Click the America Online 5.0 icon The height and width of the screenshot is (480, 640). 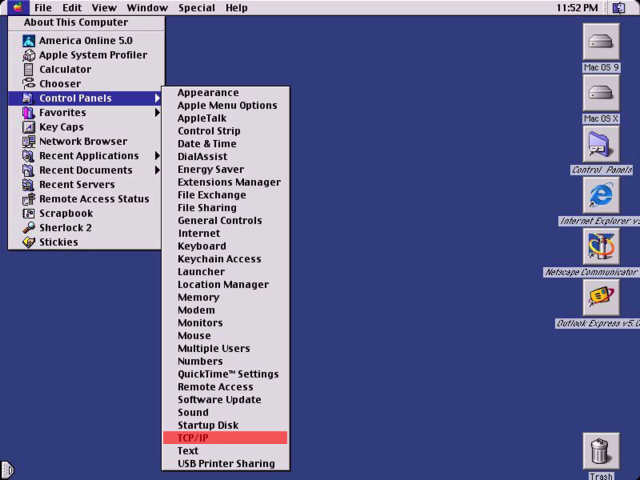(29, 40)
